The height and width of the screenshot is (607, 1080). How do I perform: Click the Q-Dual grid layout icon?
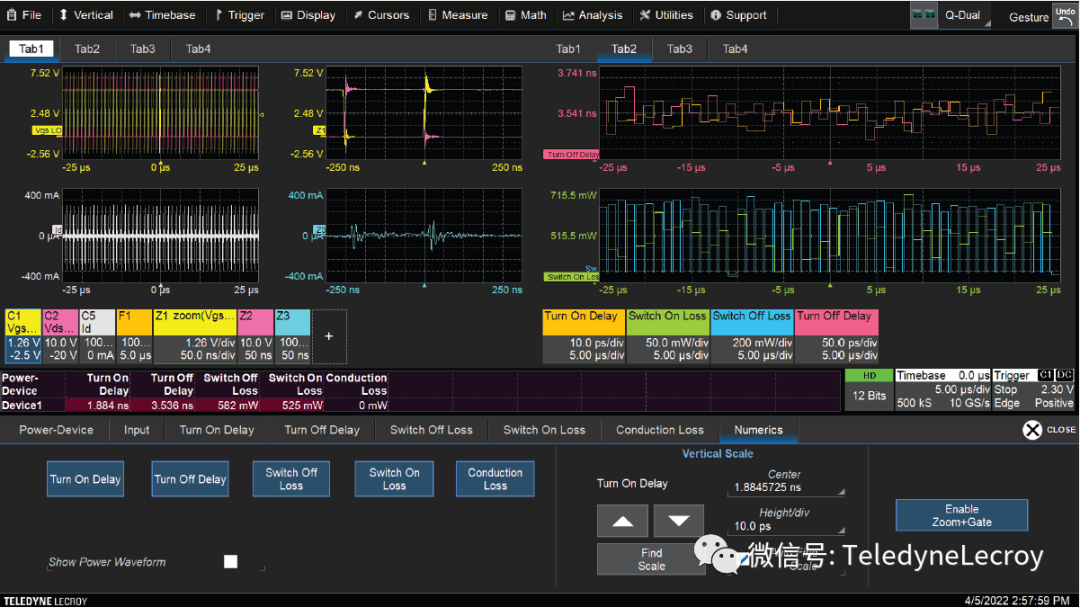click(x=923, y=16)
